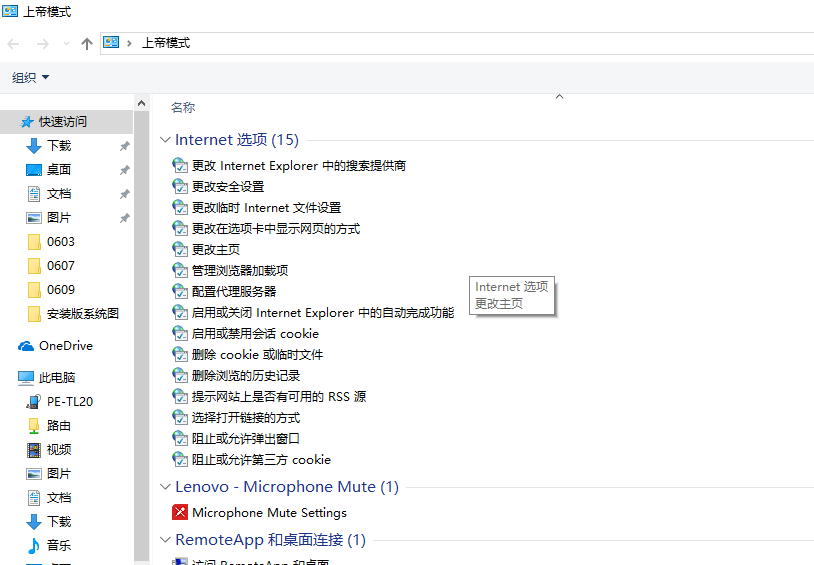The width and height of the screenshot is (814, 565).
Task: Click the pin icon next to 桌面
Action: click(x=125, y=170)
